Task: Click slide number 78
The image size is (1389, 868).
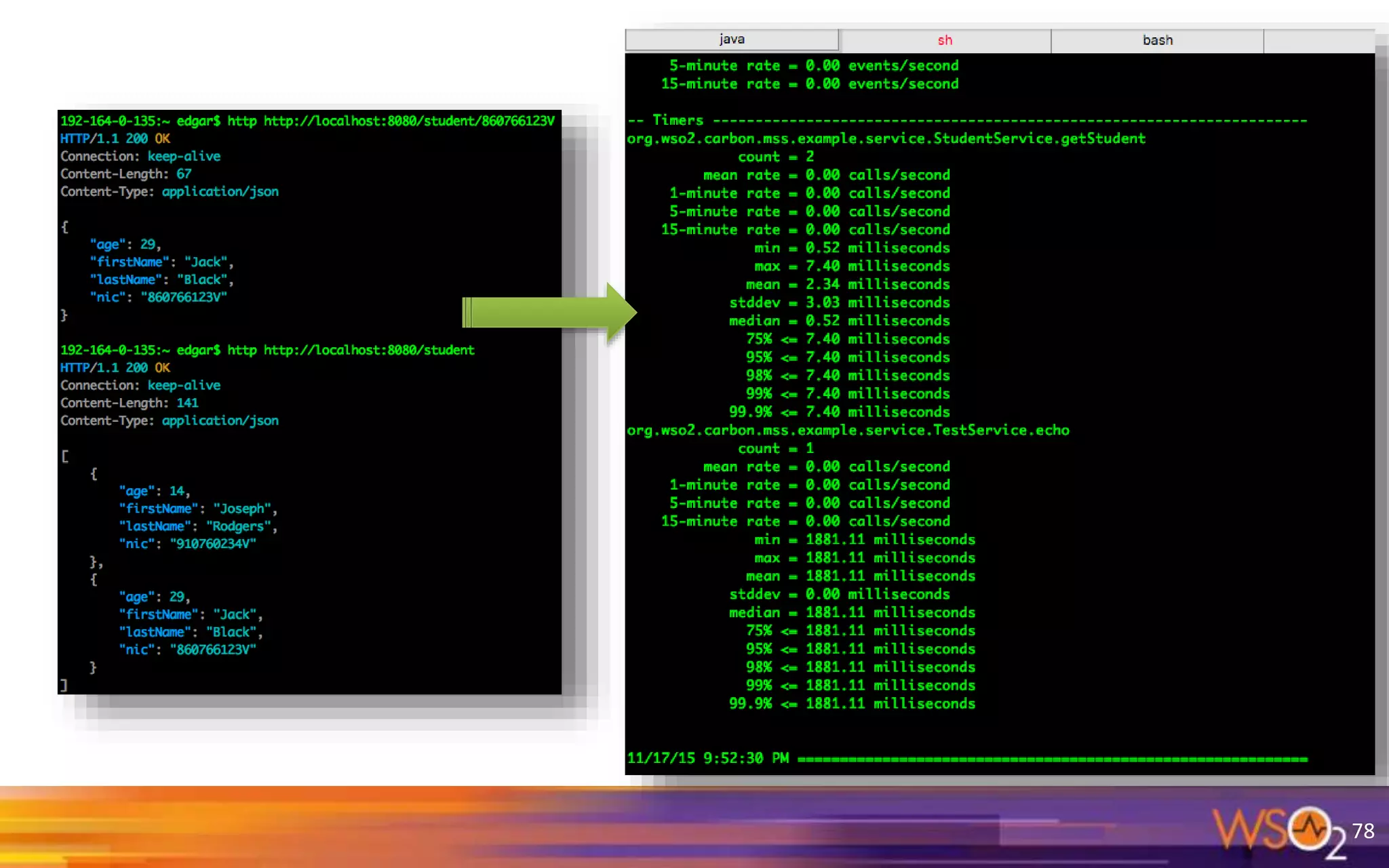Action: click(1363, 831)
